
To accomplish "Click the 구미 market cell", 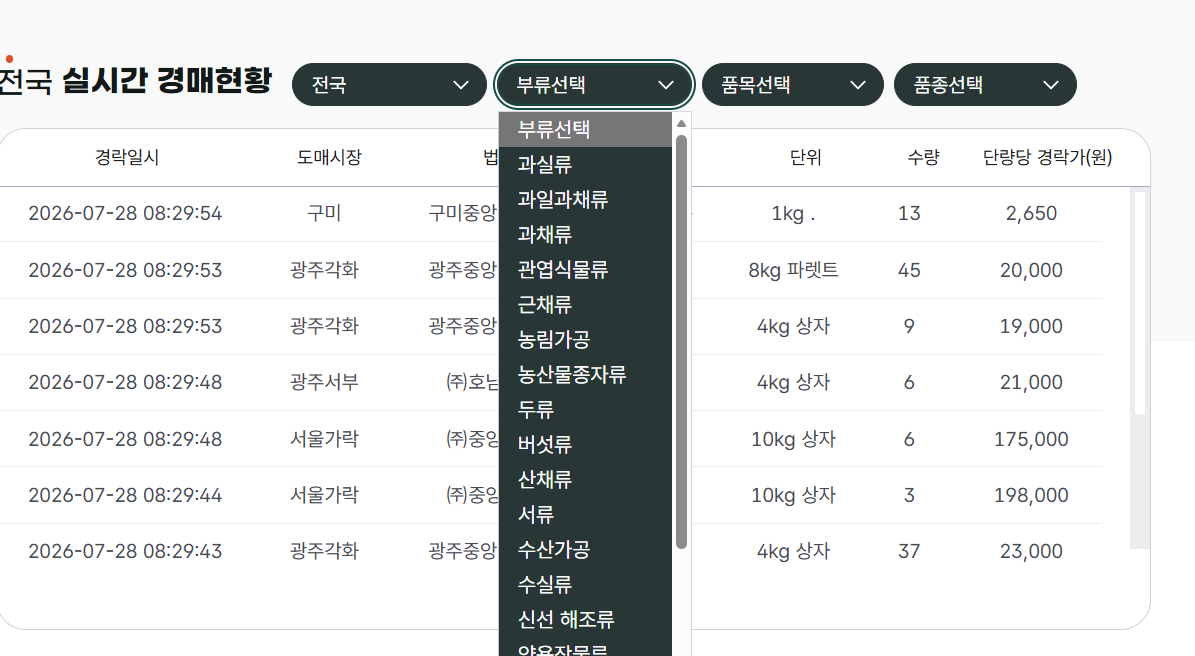I will [324, 213].
